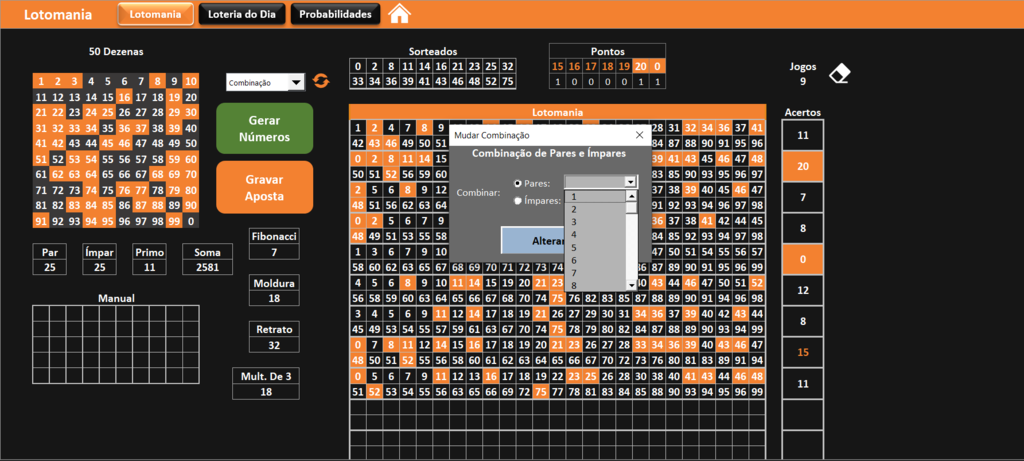The image size is (1024, 461).
Task: Choose option 5 in the Pares list
Action: click(595, 247)
